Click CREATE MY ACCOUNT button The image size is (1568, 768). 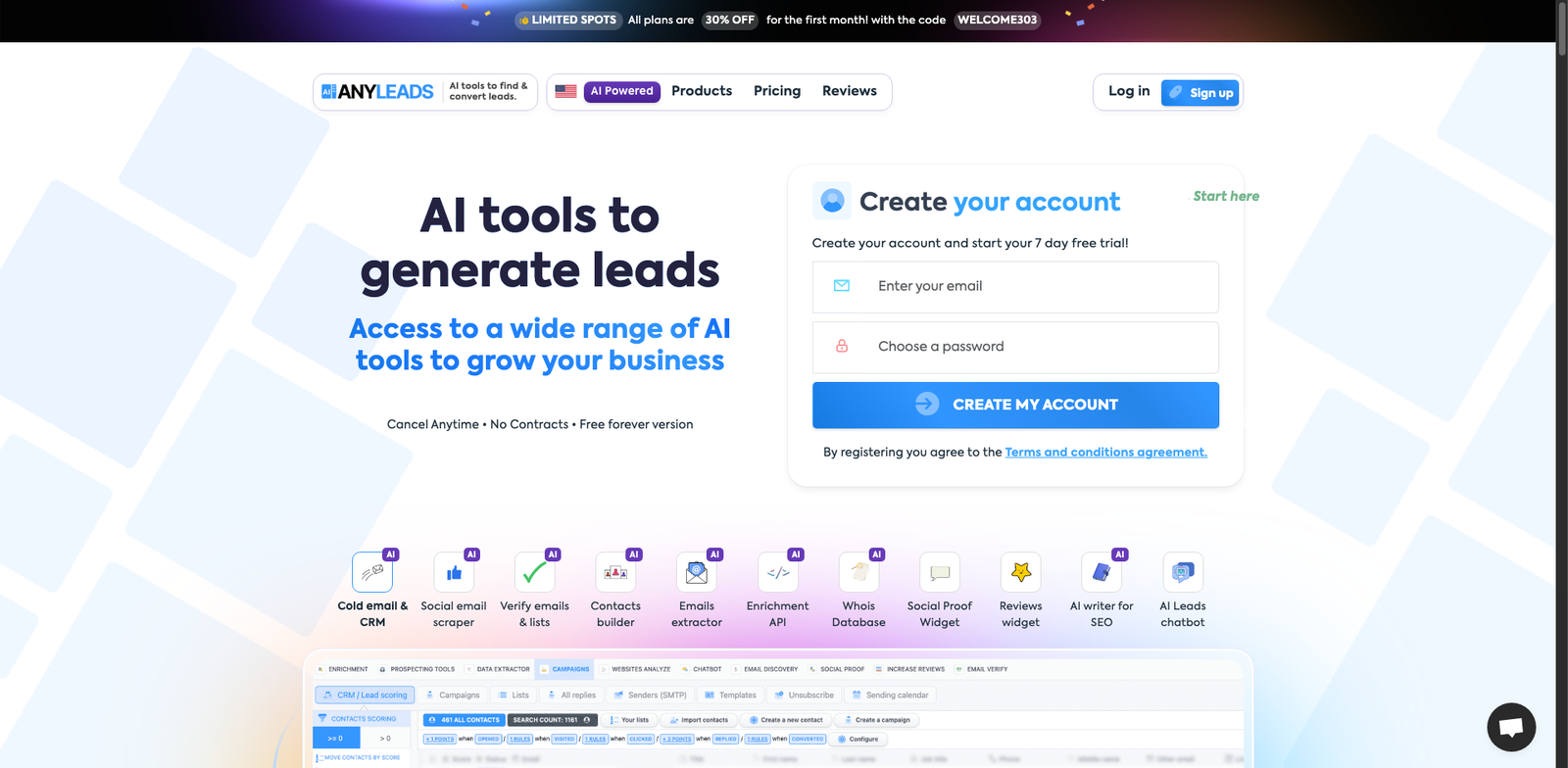pyautogui.click(x=1015, y=405)
